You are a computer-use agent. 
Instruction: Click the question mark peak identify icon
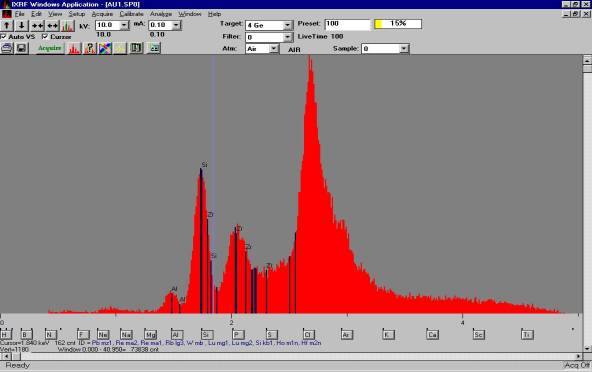click(x=90, y=48)
